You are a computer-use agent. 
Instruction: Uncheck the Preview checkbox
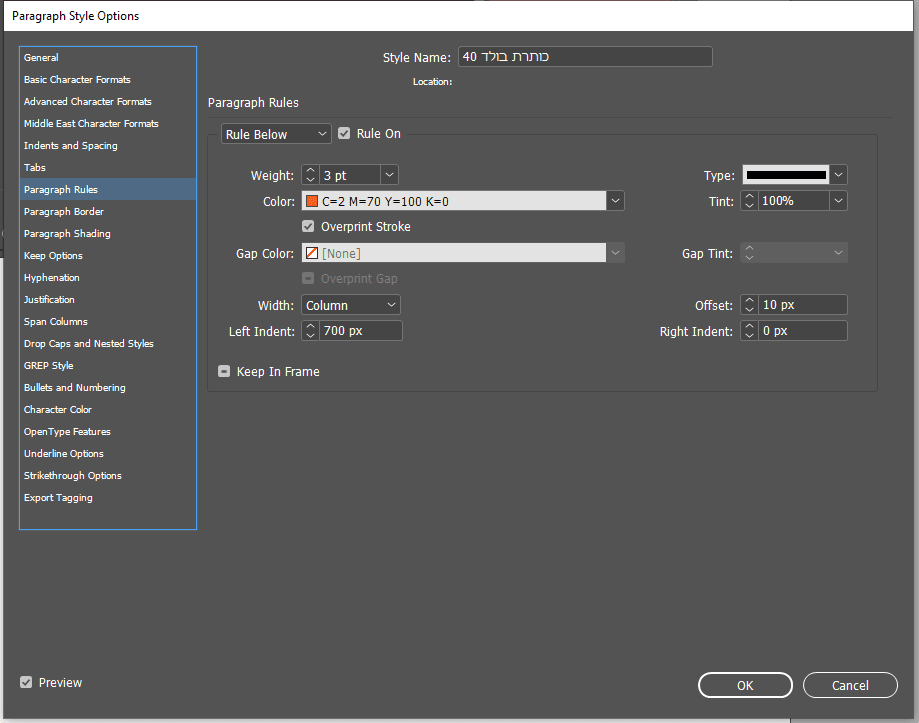click(x=26, y=683)
